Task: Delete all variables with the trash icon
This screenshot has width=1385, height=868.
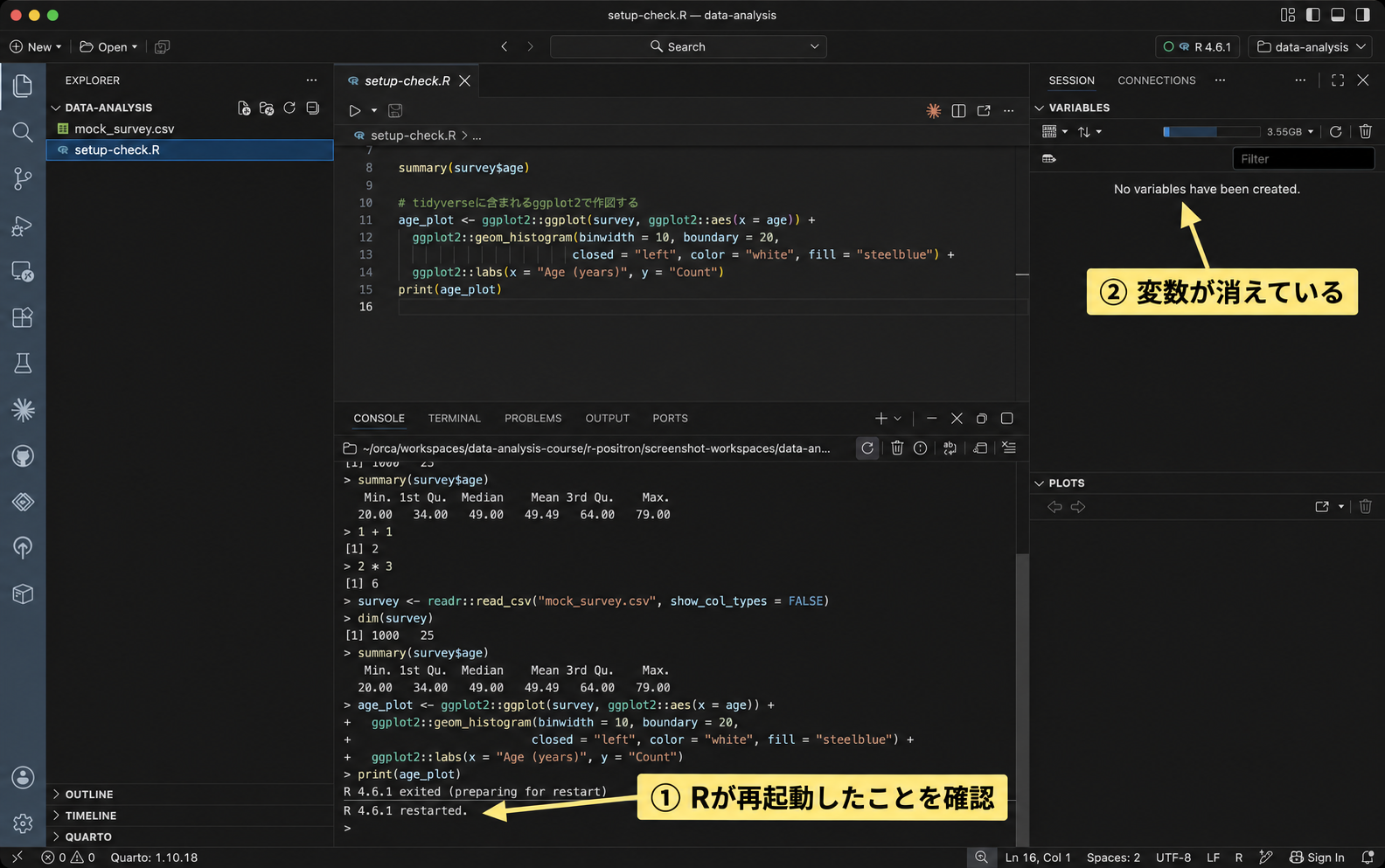Action: (x=1365, y=131)
